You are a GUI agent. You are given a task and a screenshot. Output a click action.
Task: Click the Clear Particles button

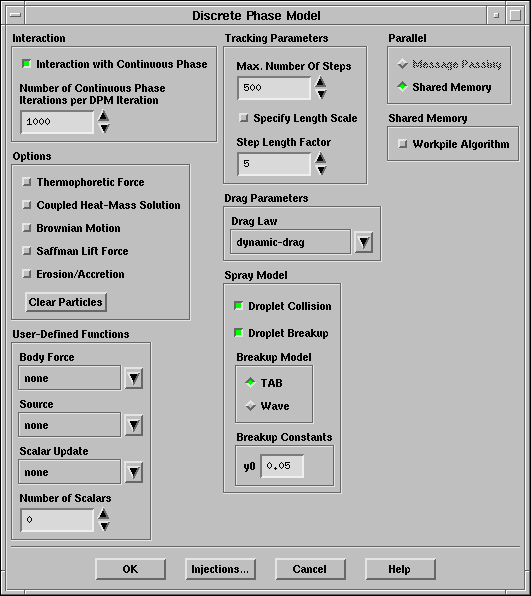[66, 302]
